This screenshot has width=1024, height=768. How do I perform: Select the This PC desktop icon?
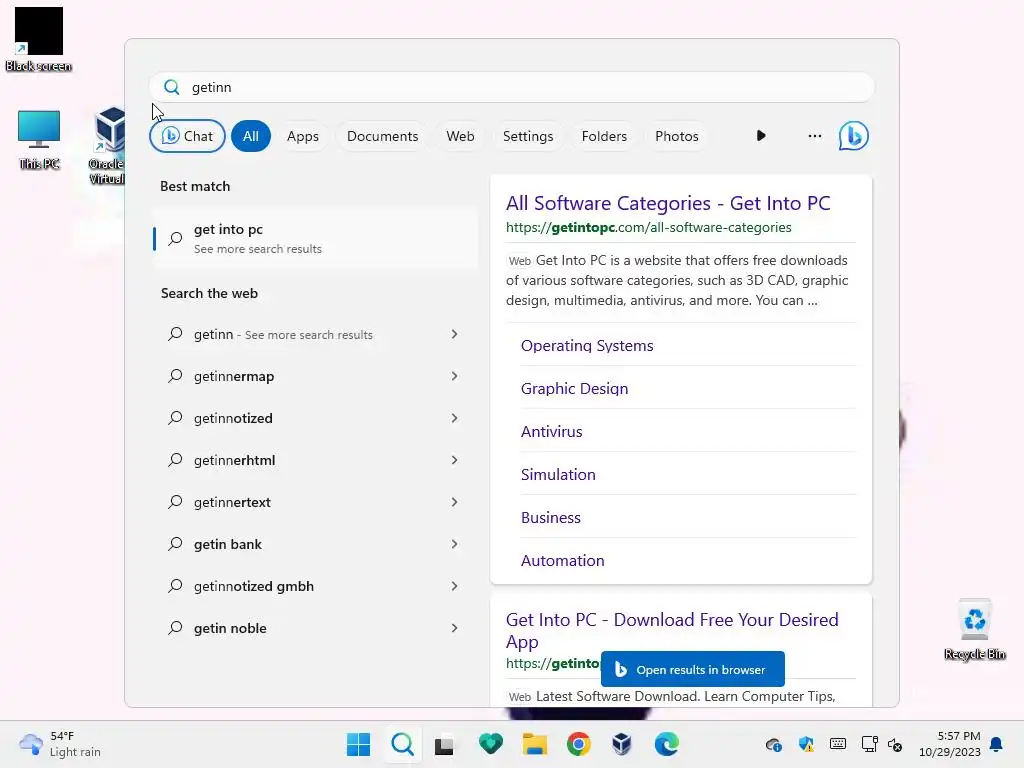[x=39, y=140]
